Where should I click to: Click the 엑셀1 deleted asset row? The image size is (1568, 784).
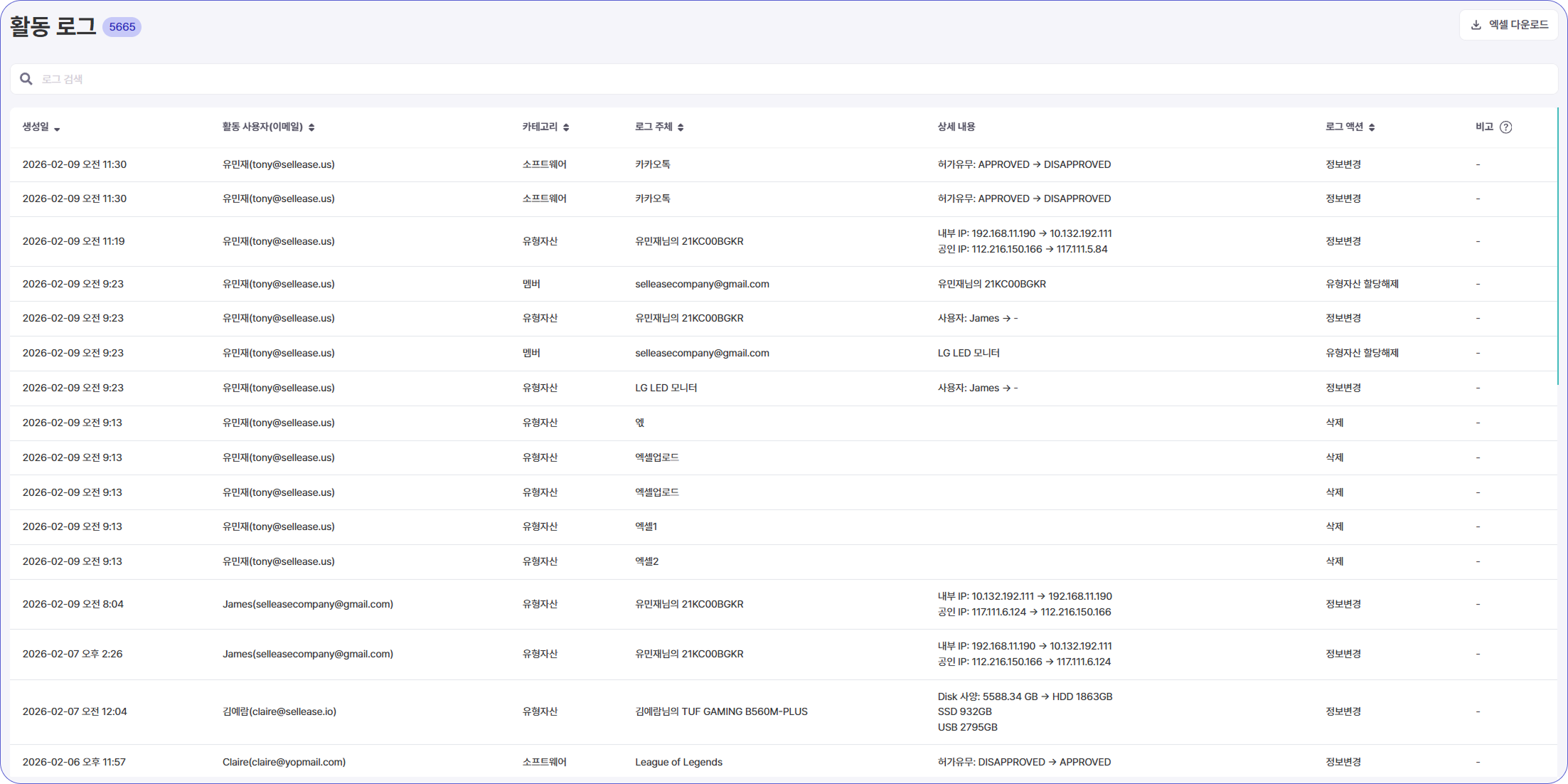[x=646, y=526]
